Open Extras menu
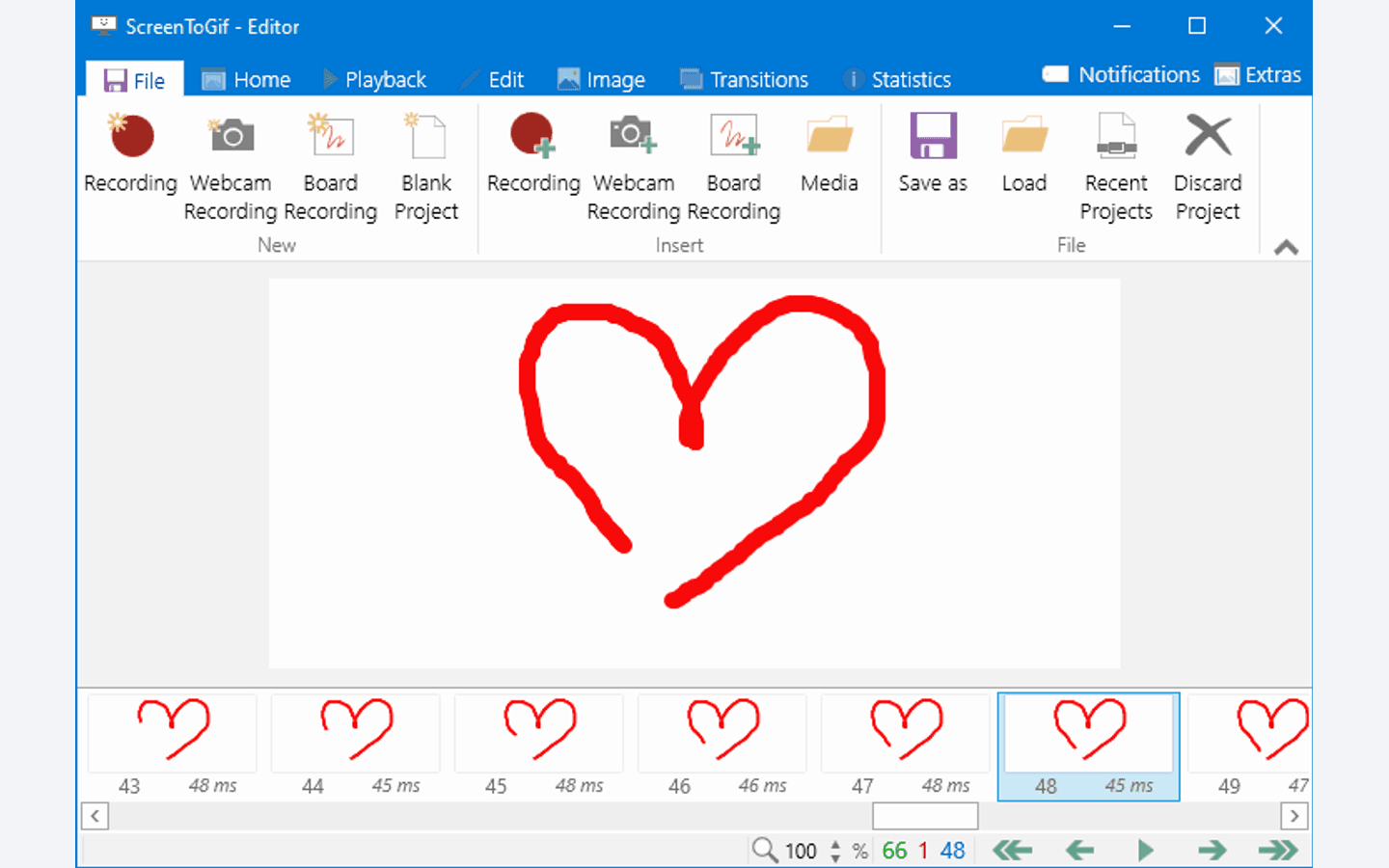Viewport: 1389px width, 868px height. pos(1258,75)
